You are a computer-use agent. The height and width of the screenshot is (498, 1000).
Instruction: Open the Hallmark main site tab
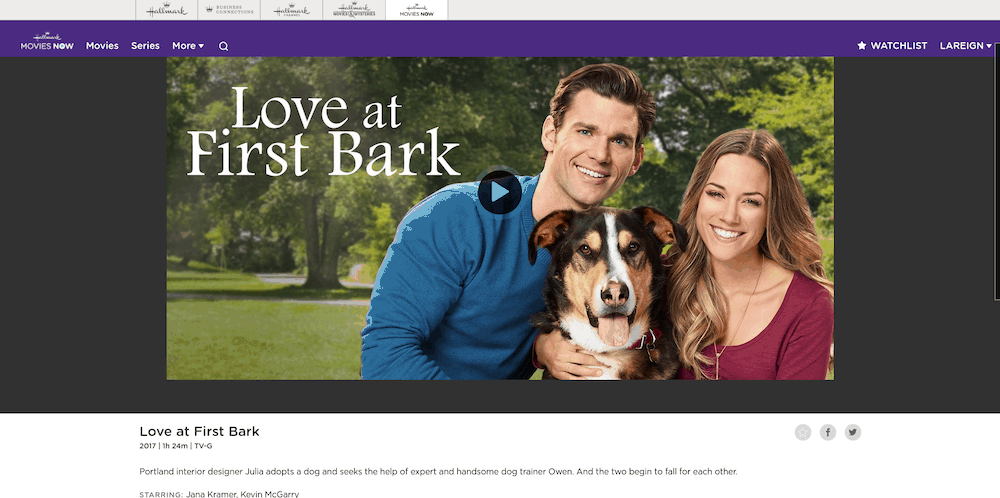click(x=166, y=10)
